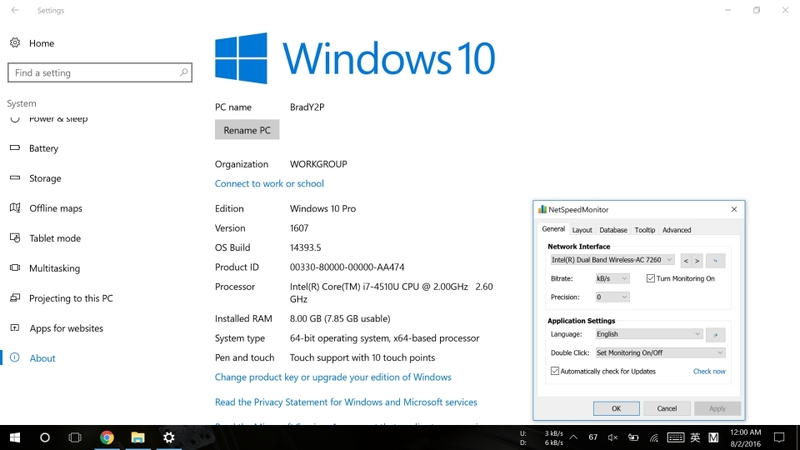Click the Home gear icon
The width and height of the screenshot is (800, 450).
pyautogui.click(x=15, y=43)
